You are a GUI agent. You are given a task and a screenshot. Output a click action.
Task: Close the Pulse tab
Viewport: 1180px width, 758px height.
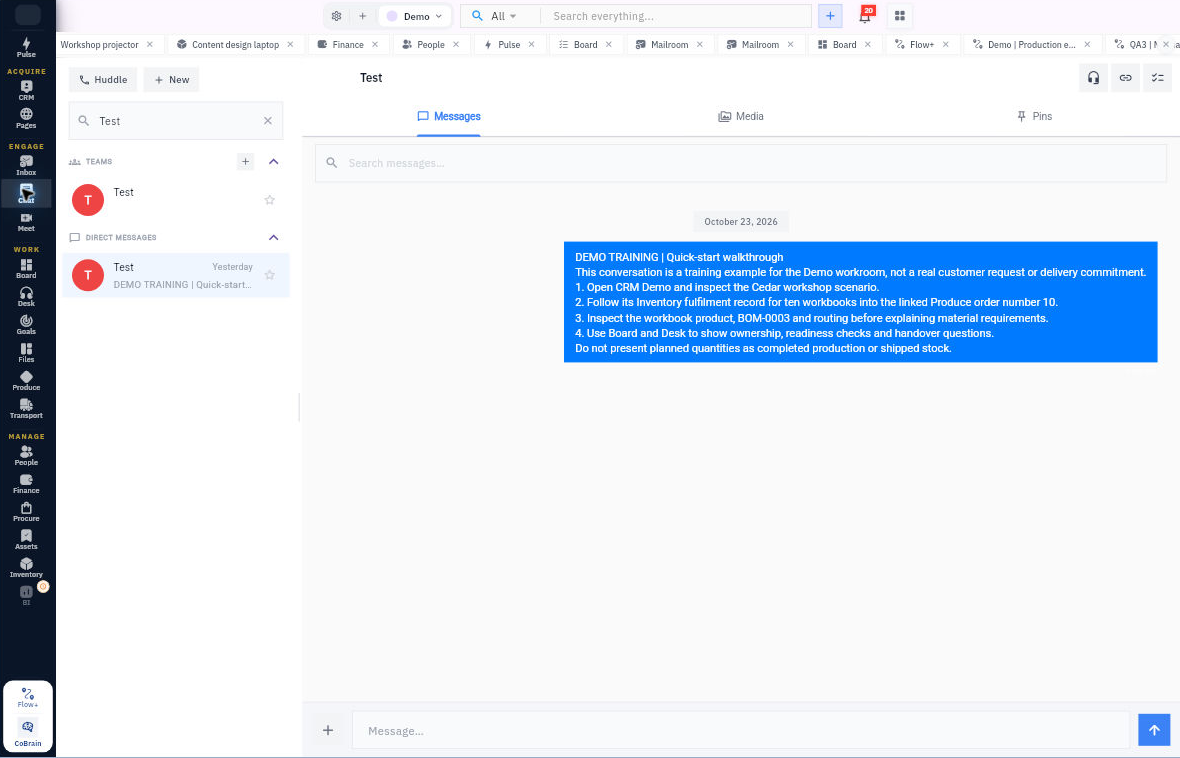tap(531, 44)
